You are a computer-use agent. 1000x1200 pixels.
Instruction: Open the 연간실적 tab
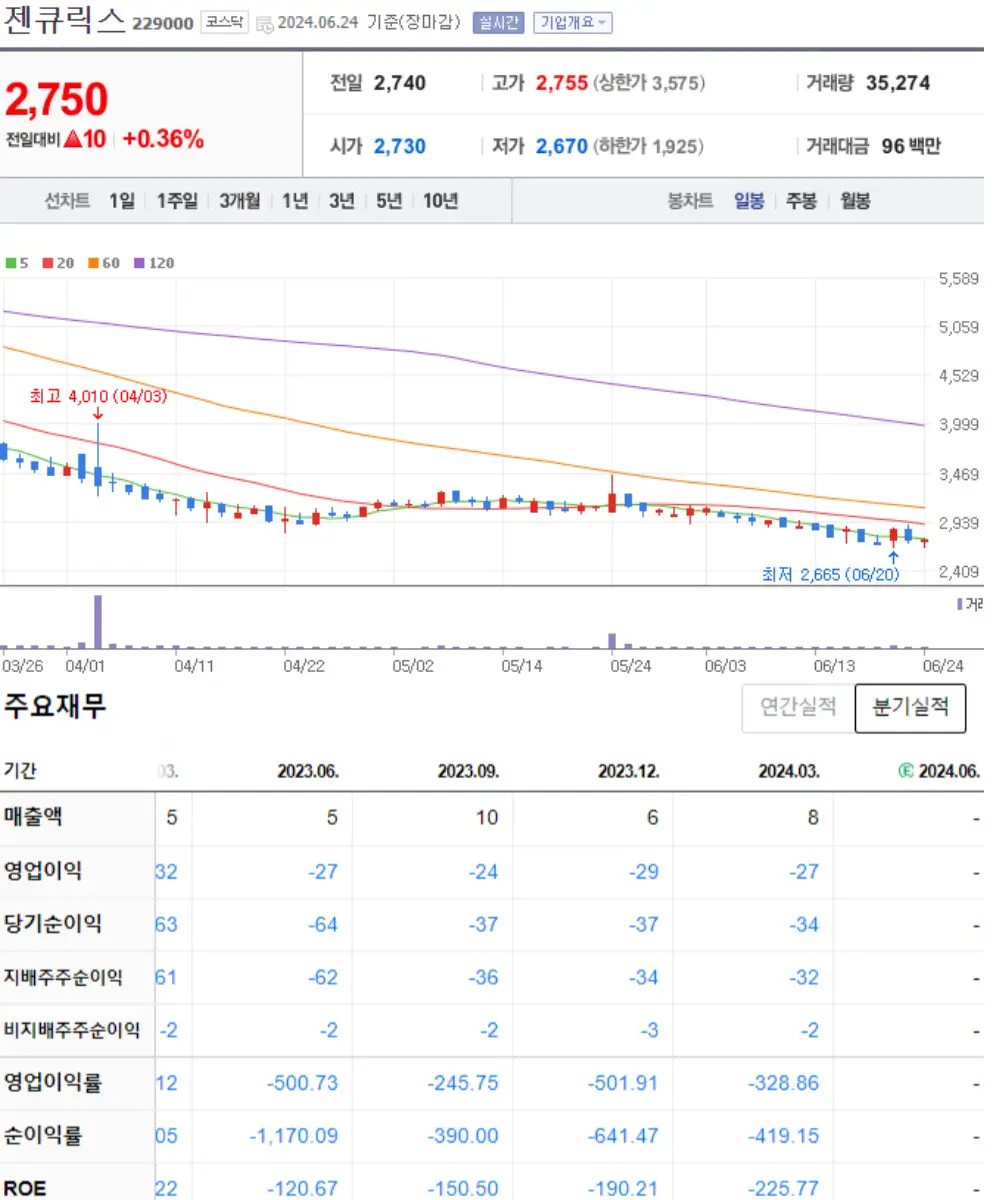coord(798,707)
